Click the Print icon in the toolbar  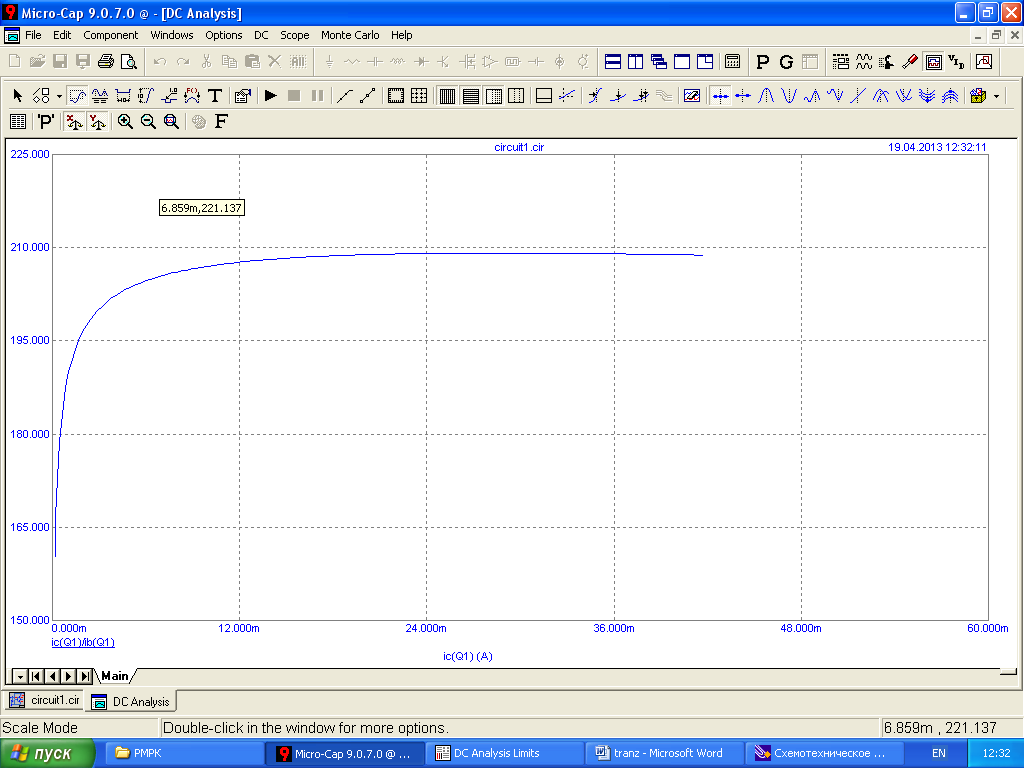tap(106, 61)
